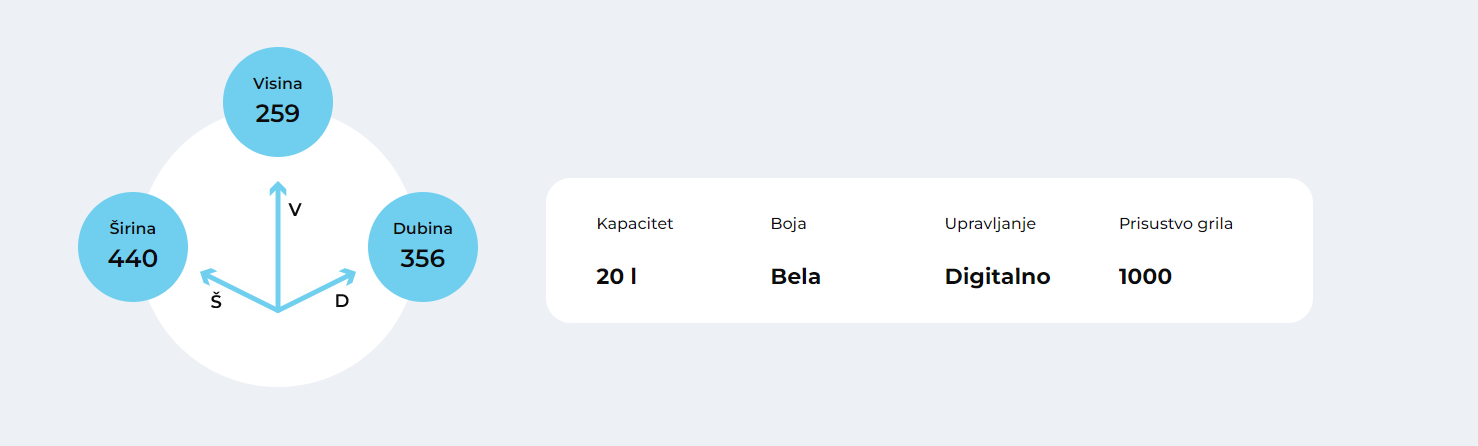Click the number 440 in Širina
Screen dimensions: 1478x446
(x=133, y=259)
